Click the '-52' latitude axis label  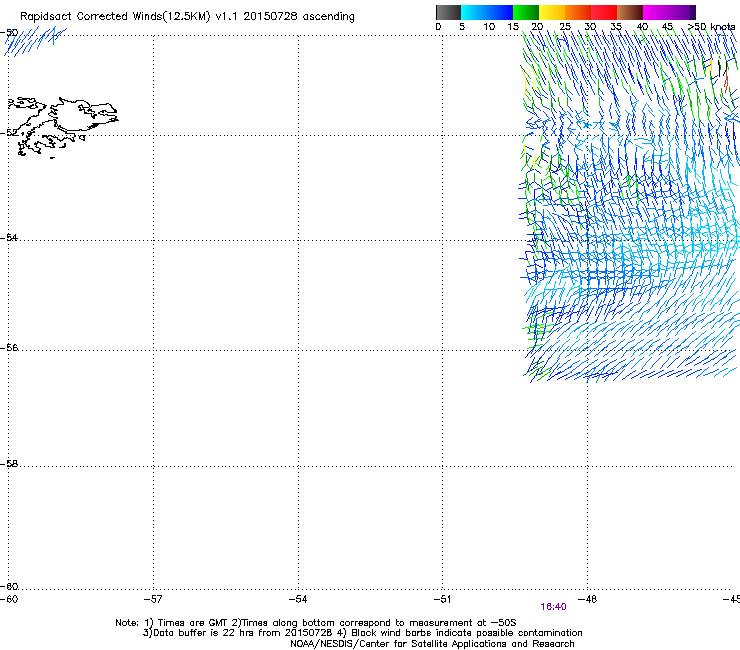point(9,133)
